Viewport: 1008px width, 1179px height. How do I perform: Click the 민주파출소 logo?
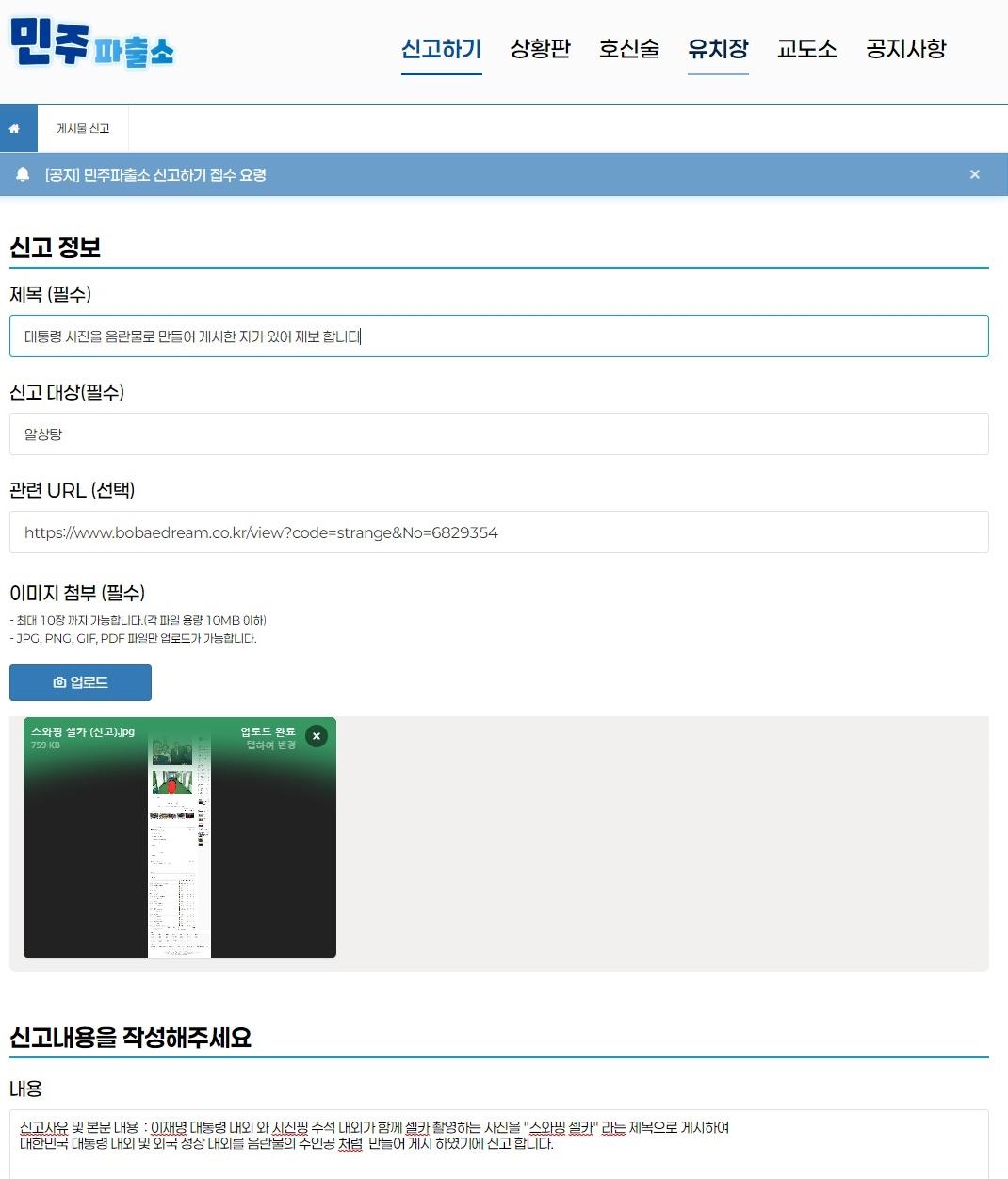(92, 43)
